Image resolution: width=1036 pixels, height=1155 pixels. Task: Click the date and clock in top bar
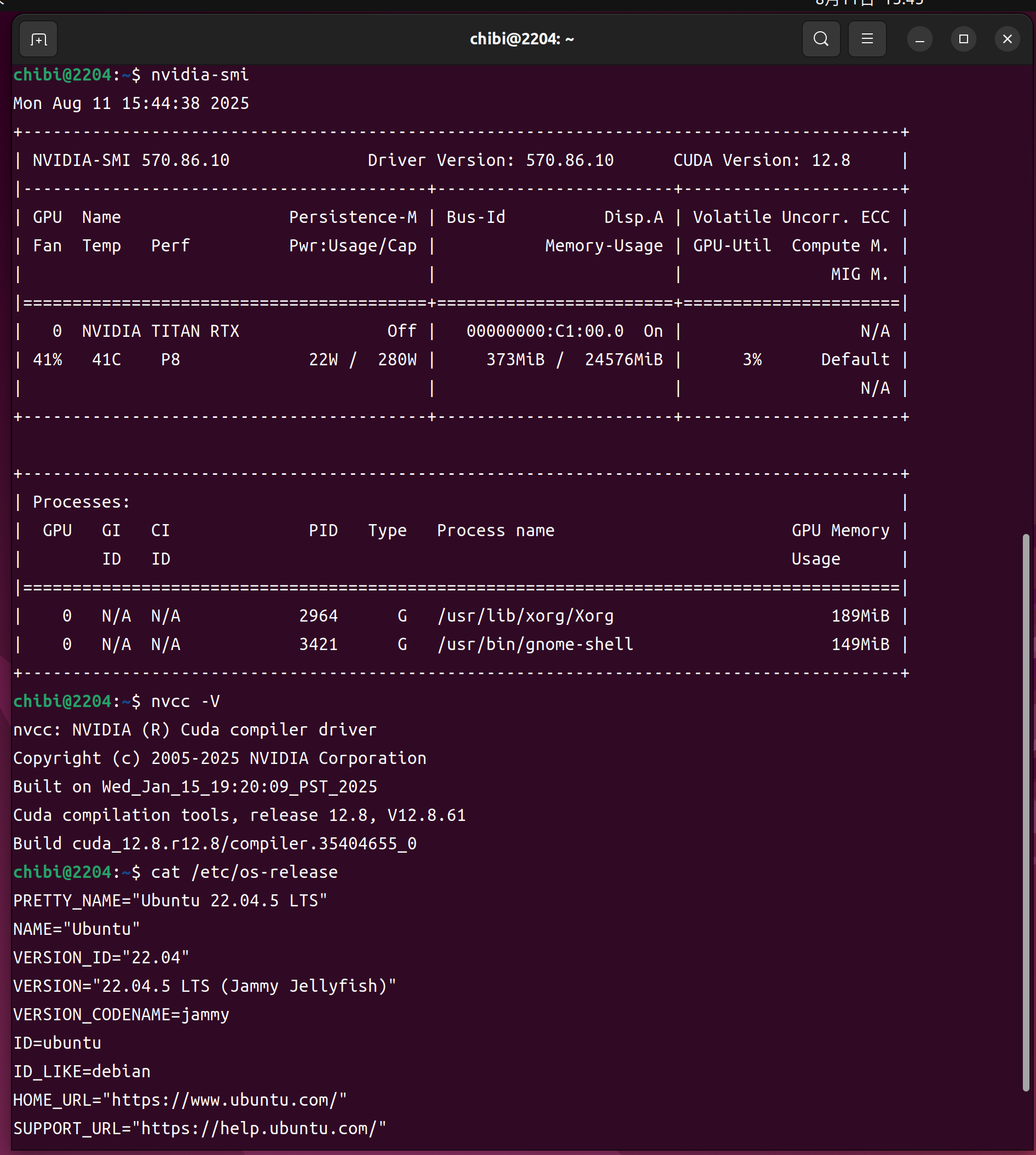pyautogui.click(x=868, y=3)
